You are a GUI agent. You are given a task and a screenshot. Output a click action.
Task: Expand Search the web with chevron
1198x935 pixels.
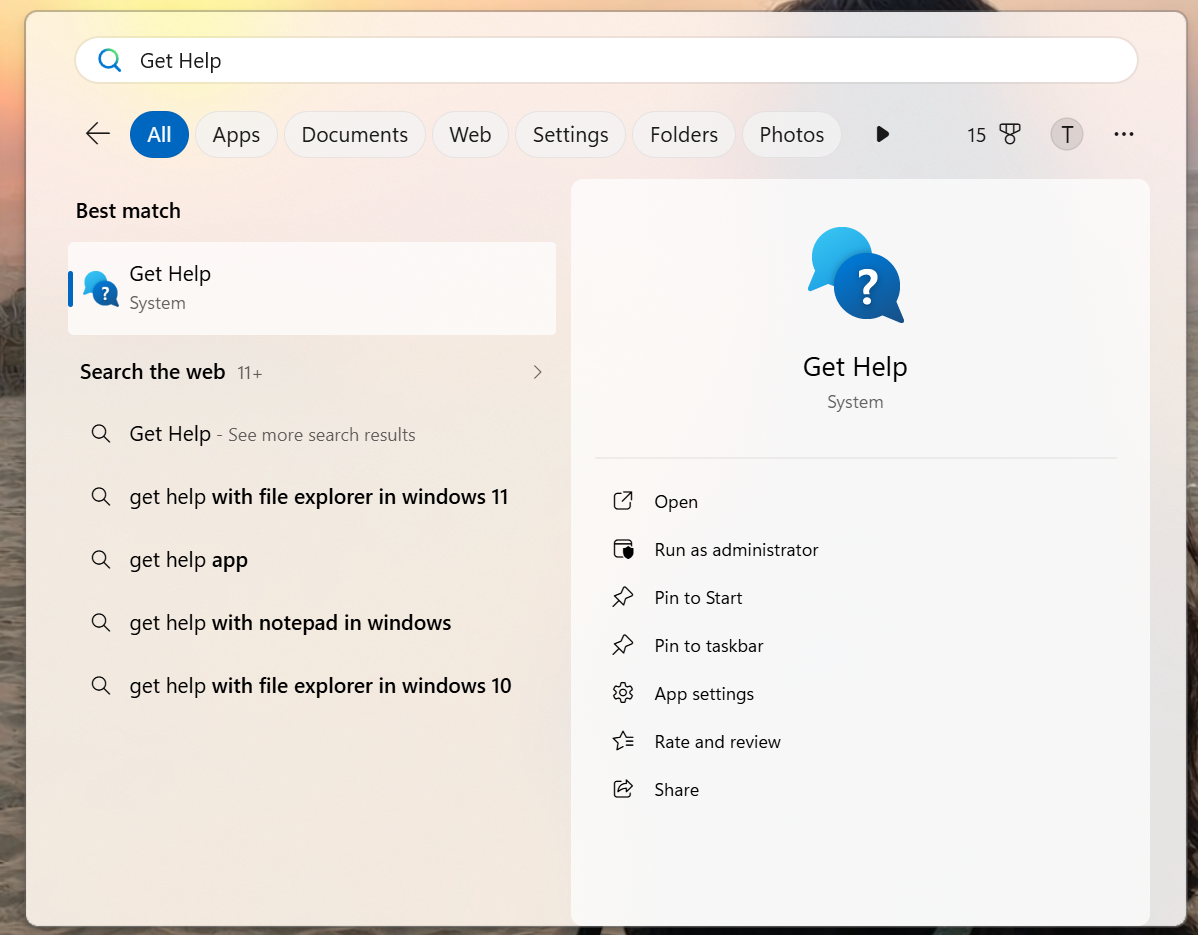tap(537, 372)
